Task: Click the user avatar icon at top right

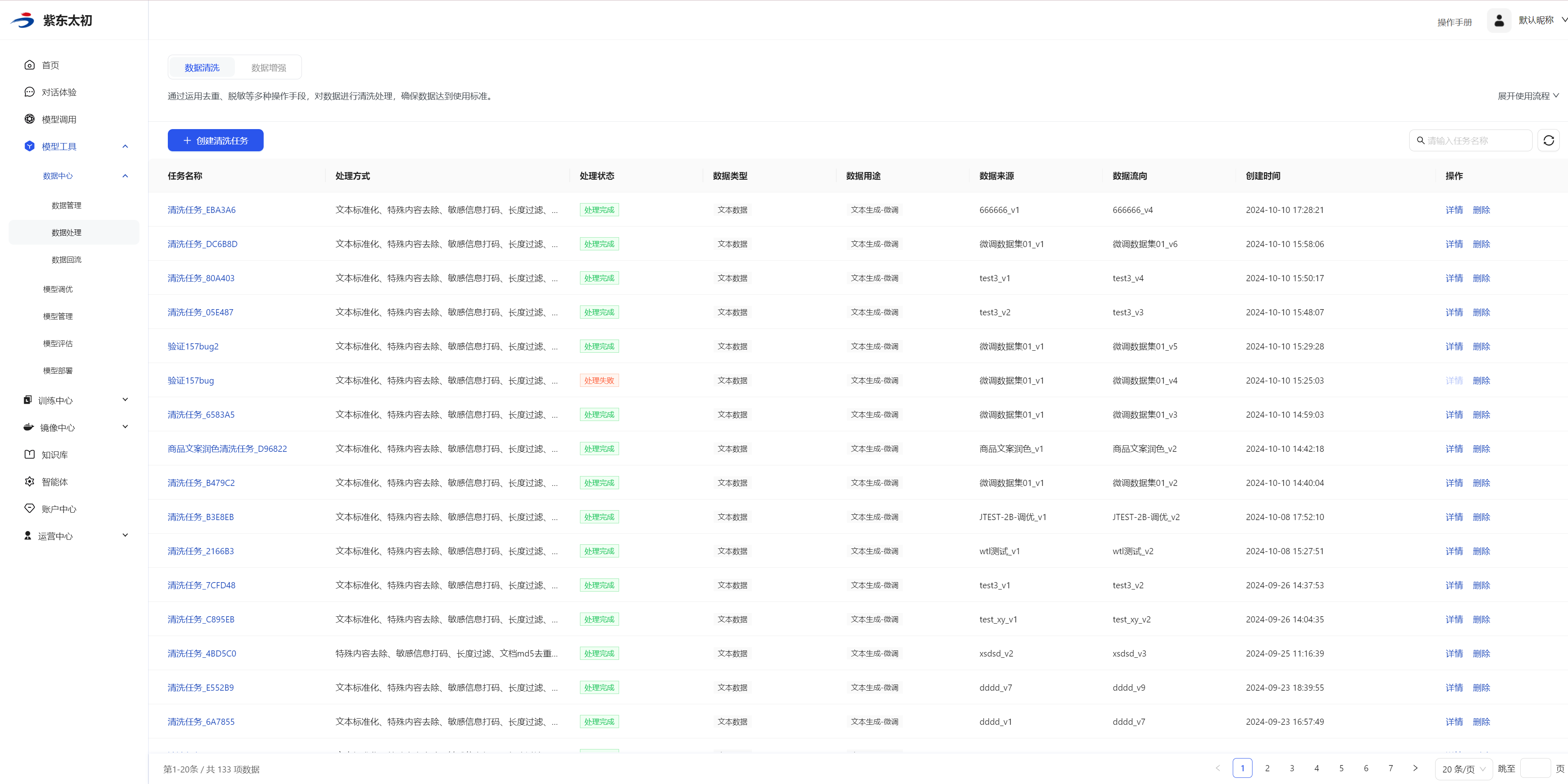Action: click(x=1498, y=21)
